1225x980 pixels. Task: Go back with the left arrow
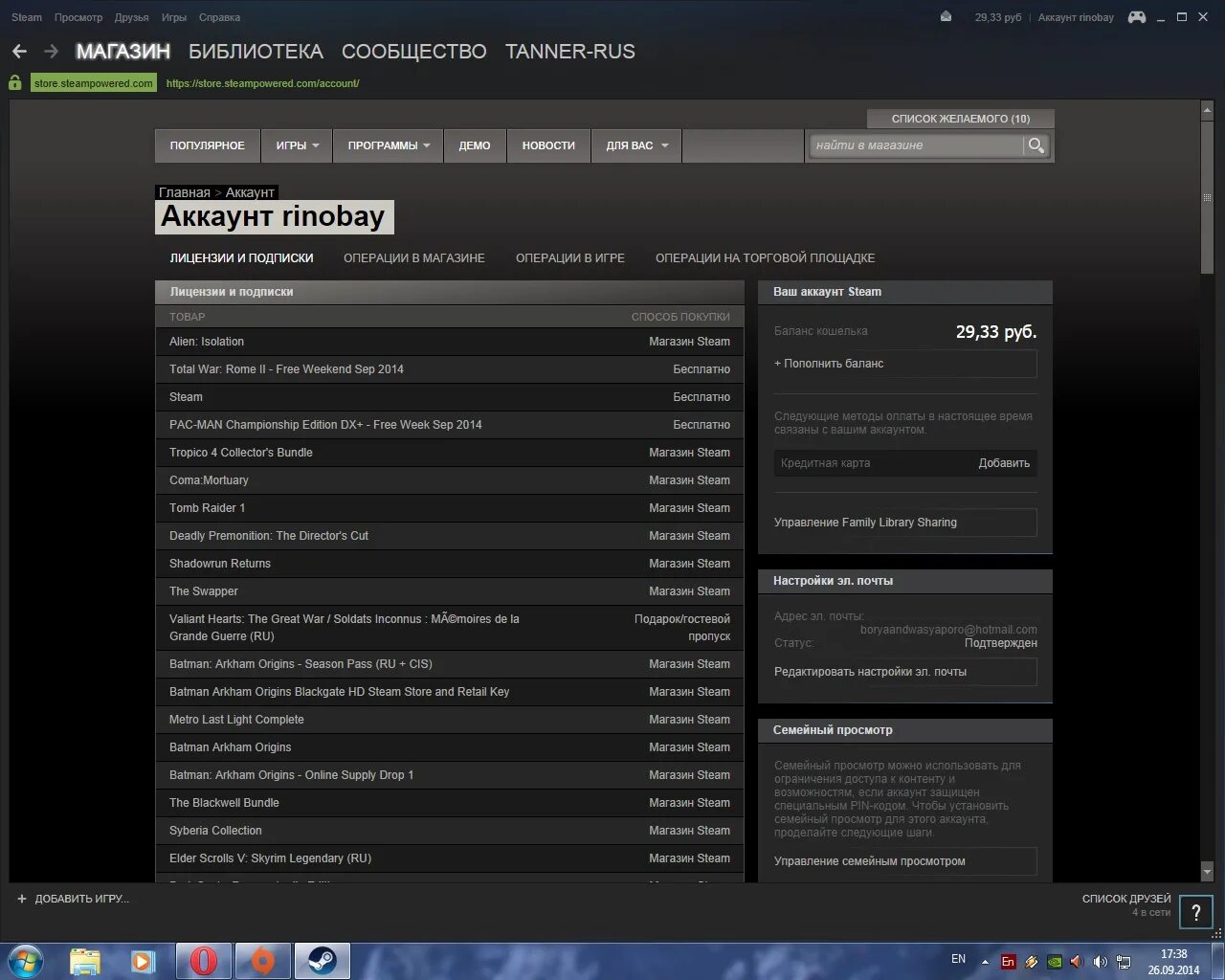(x=19, y=52)
